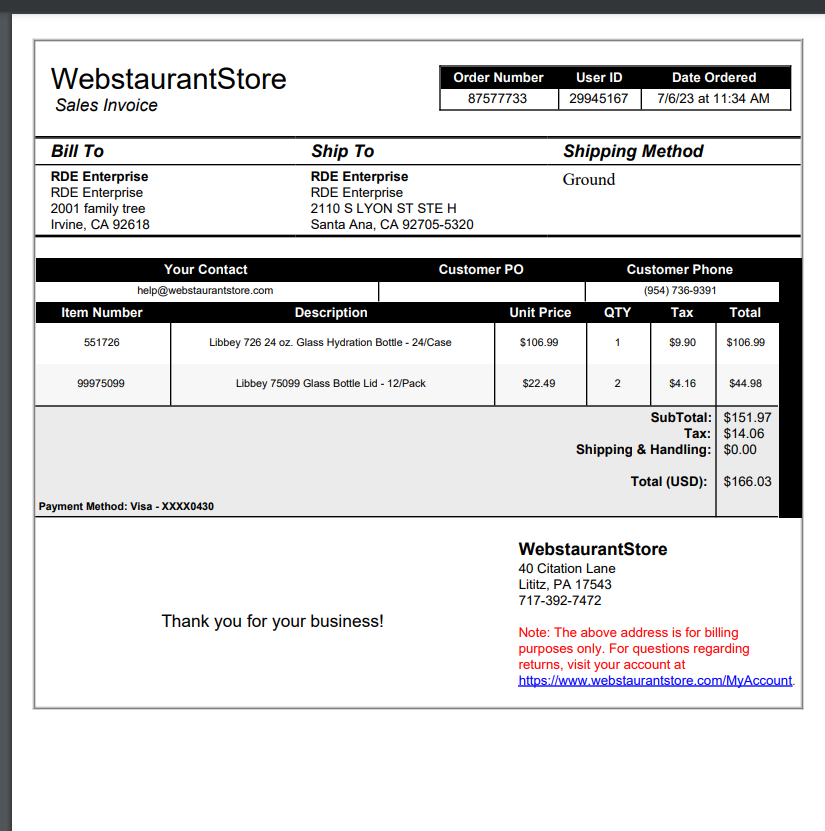
Task: Click the Unit Price column header
Action: (540, 312)
